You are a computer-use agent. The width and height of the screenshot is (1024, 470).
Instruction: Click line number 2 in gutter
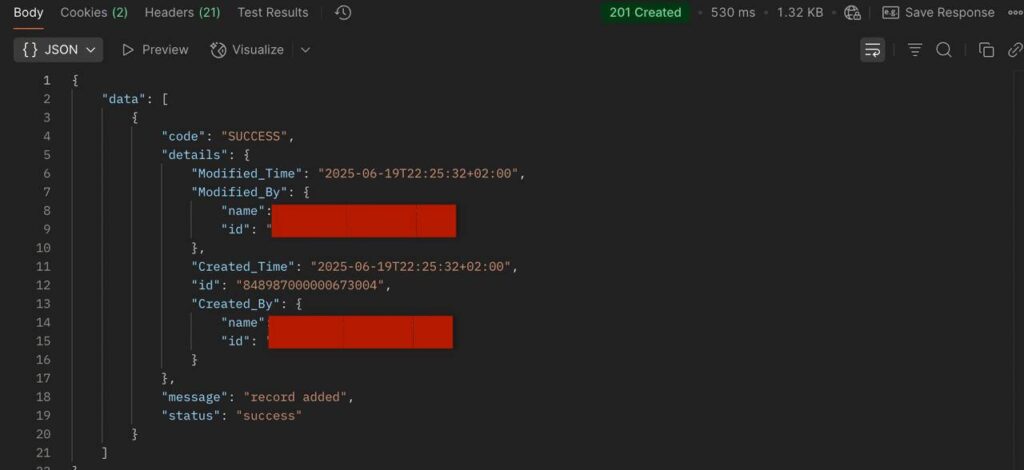click(x=46, y=99)
